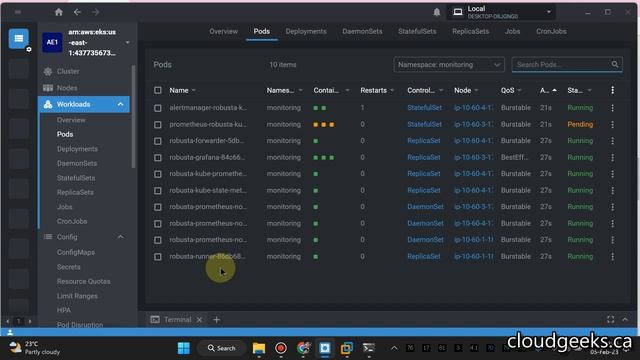Open File Explorer from taskbar
Screen dimensions: 640x360
(x=259, y=348)
